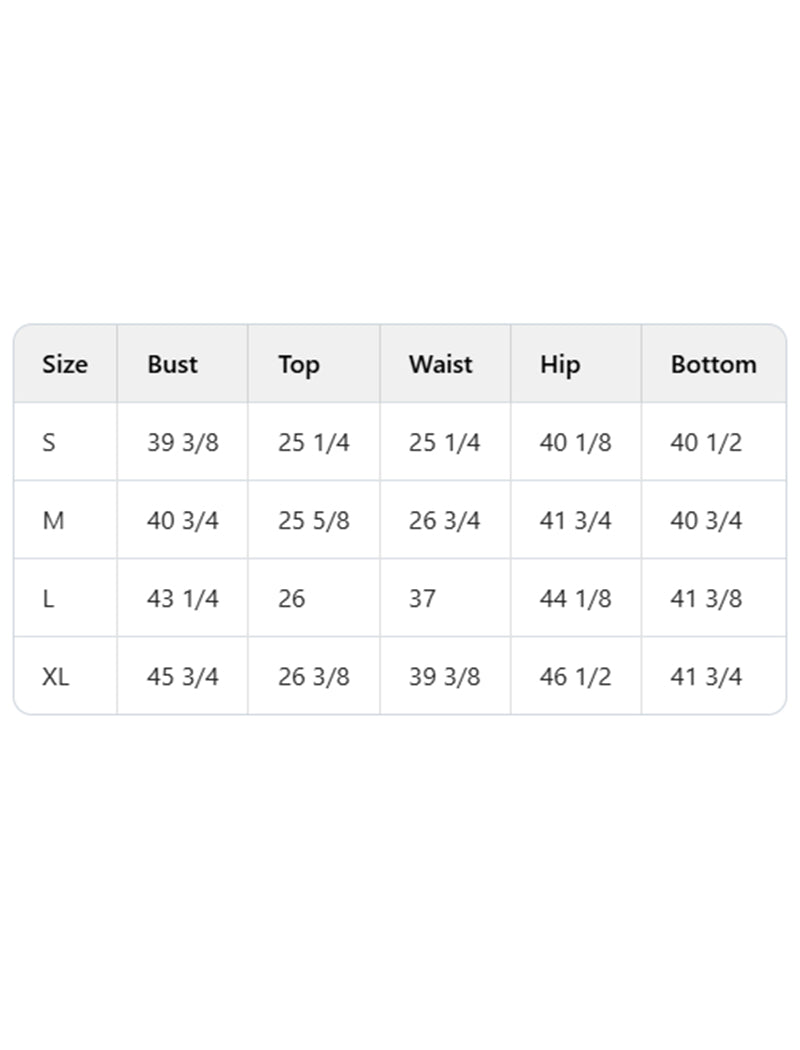Click waist value 37 in L row
Screen dimensions: 800x1050
422,598
